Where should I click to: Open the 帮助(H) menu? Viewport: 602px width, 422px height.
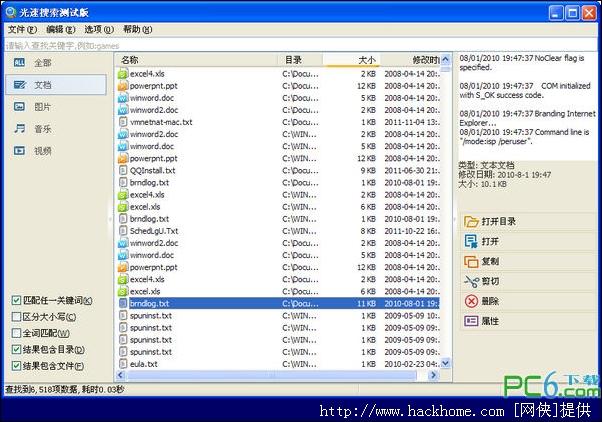[137, 30]
